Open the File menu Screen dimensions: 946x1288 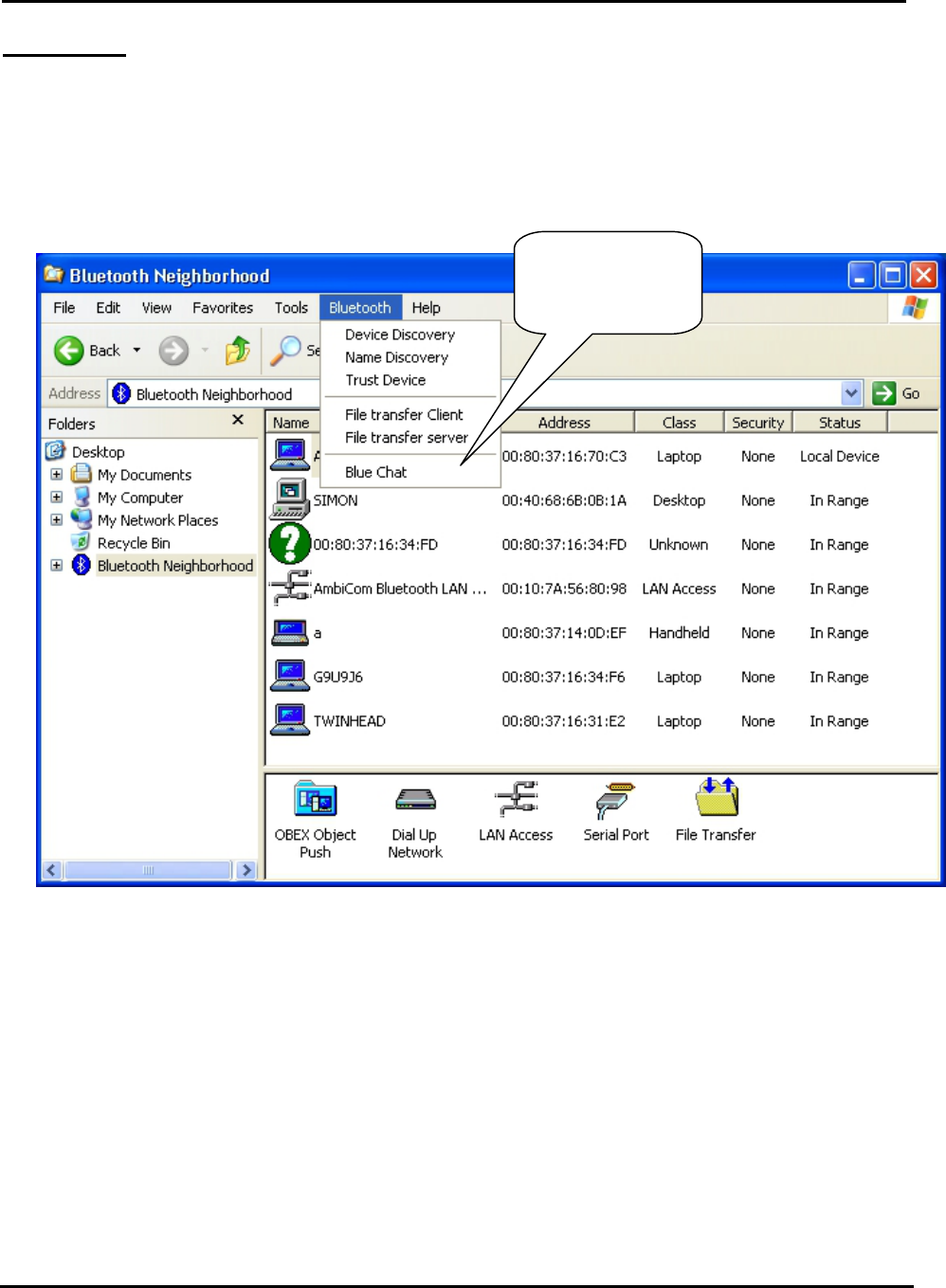pos(64,308)
